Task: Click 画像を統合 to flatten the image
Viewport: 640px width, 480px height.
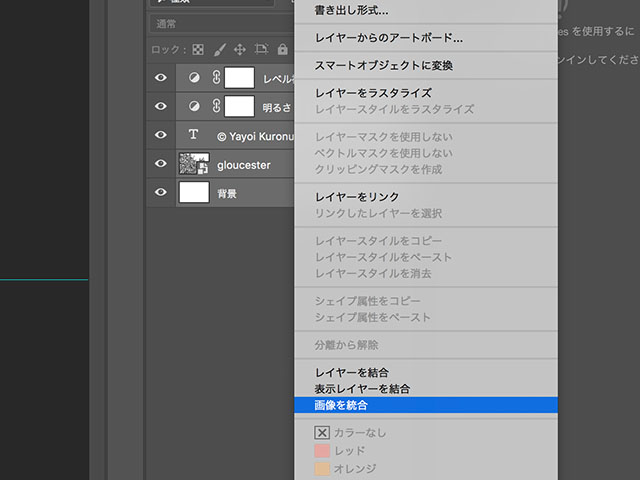Action: tap(426, 405)
